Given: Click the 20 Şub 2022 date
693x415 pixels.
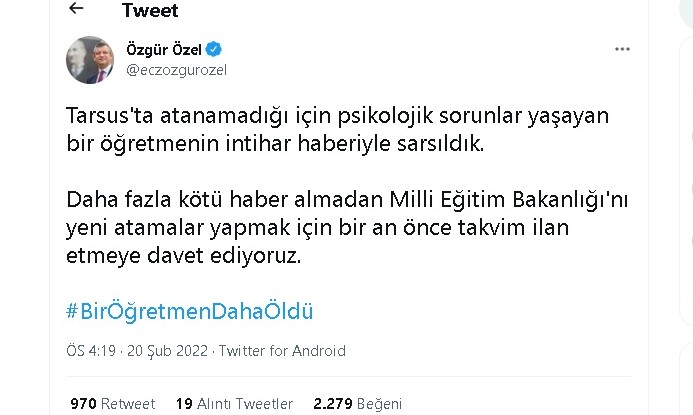Looking at the screenshot, I should 170,351.
